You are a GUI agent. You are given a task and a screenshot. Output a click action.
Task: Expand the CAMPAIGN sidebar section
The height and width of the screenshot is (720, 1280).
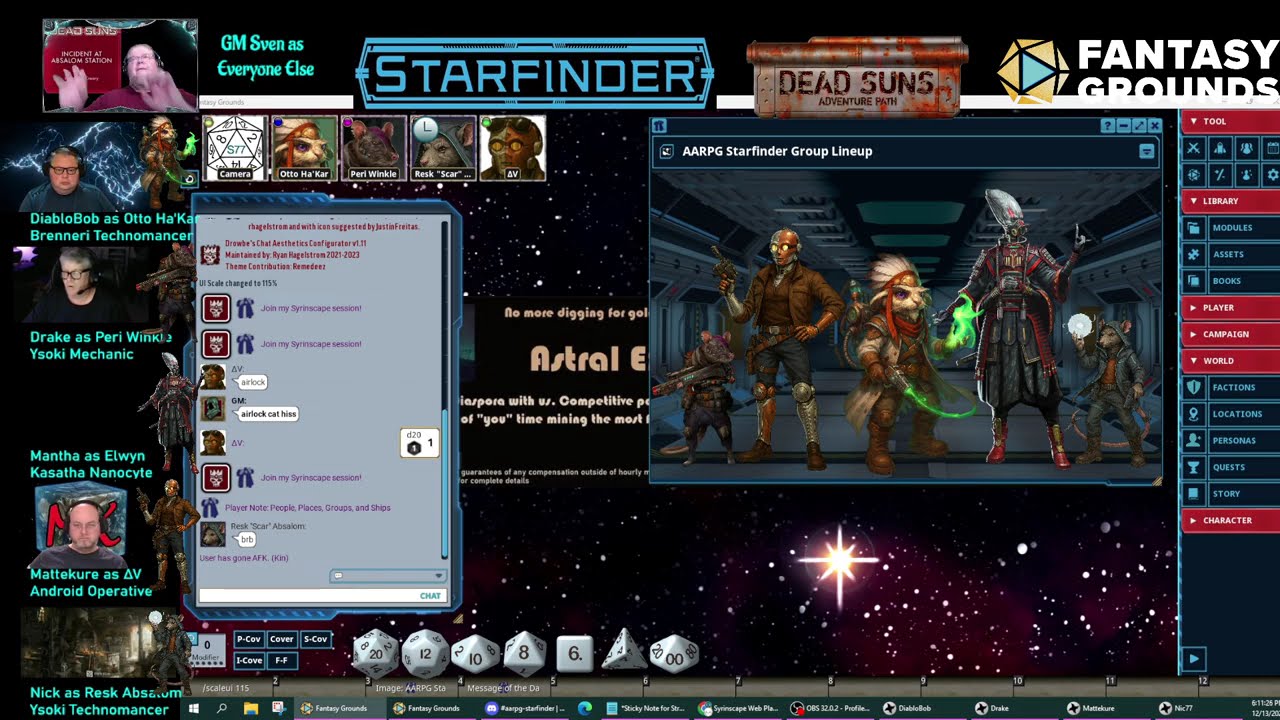pos(1230,334)
